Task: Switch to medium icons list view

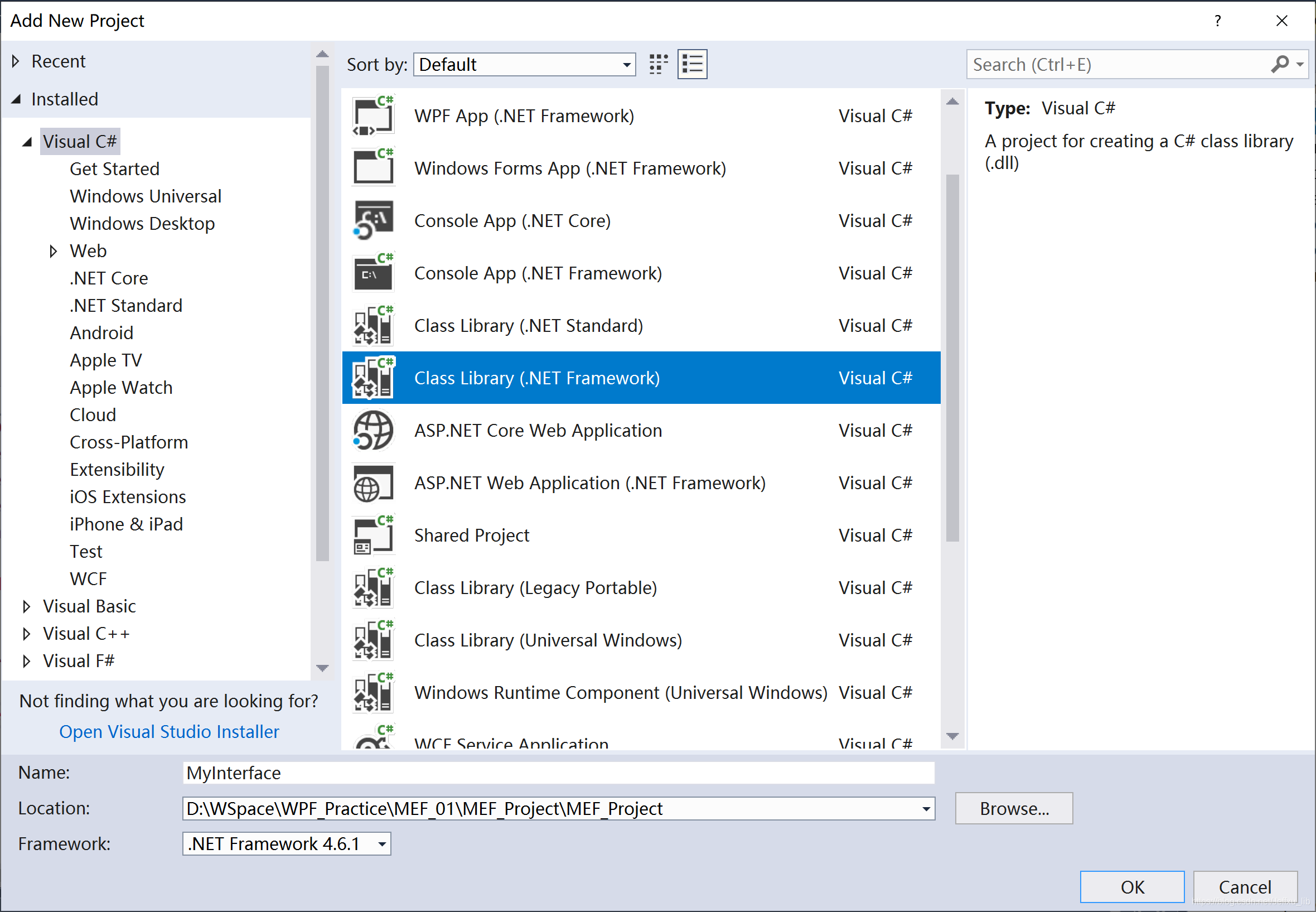Action: click(x=692, y=64)
